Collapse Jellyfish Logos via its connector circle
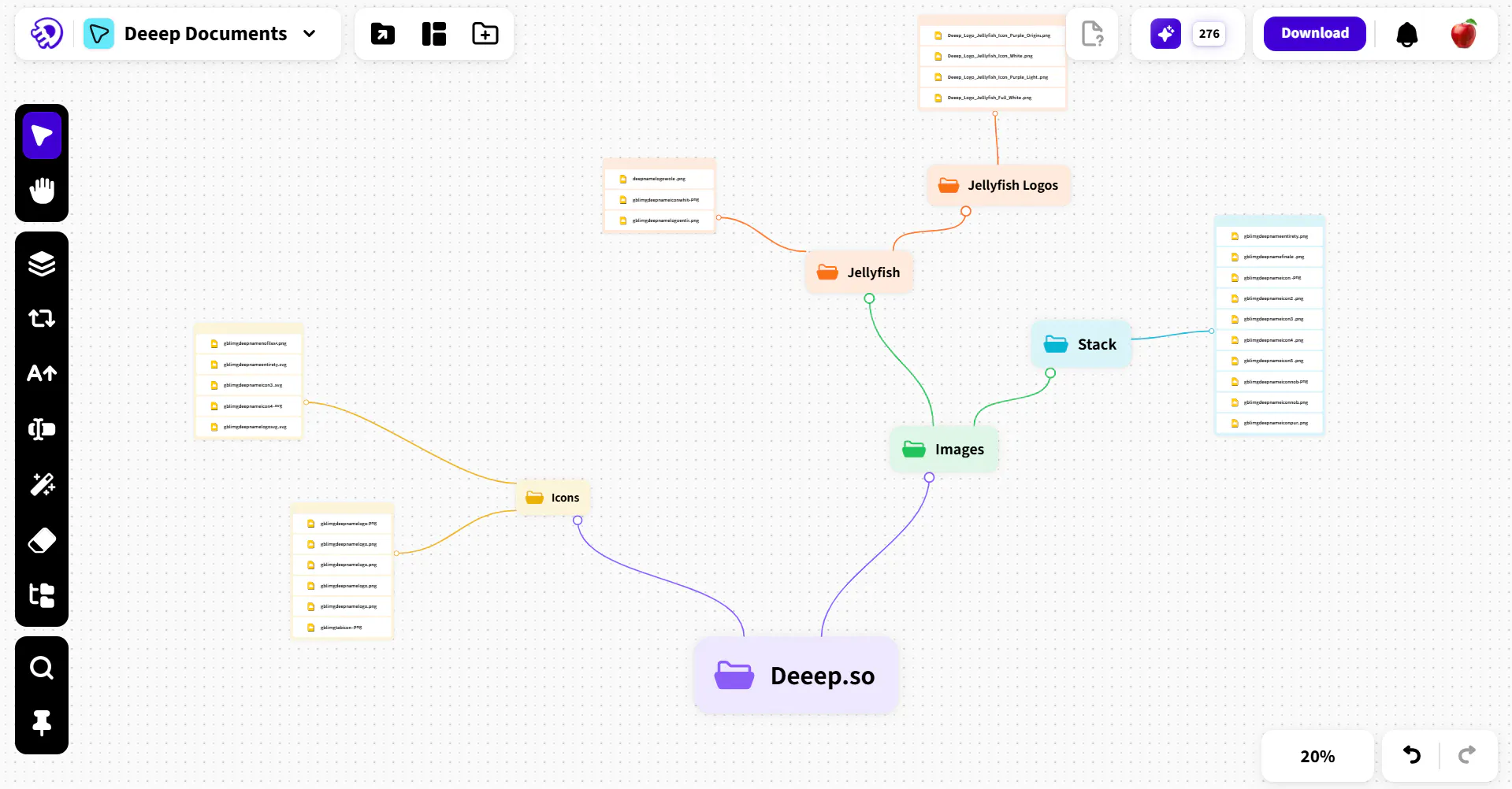The image size is (1512, 789). (x=966, y=211)
